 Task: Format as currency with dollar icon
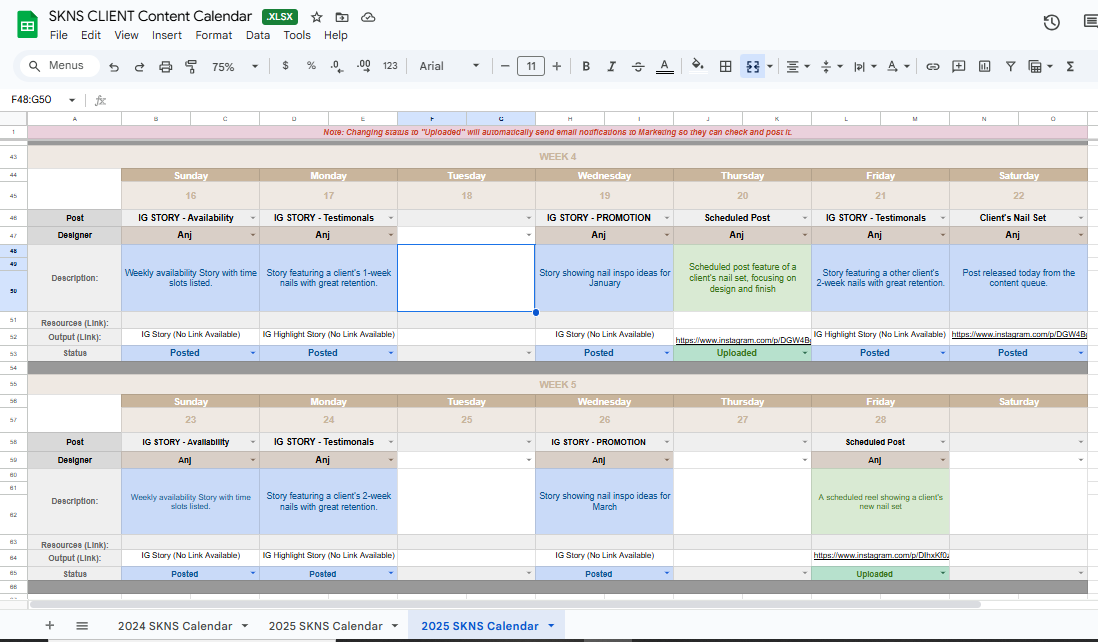pyautogui.click(x=285, y=66)
